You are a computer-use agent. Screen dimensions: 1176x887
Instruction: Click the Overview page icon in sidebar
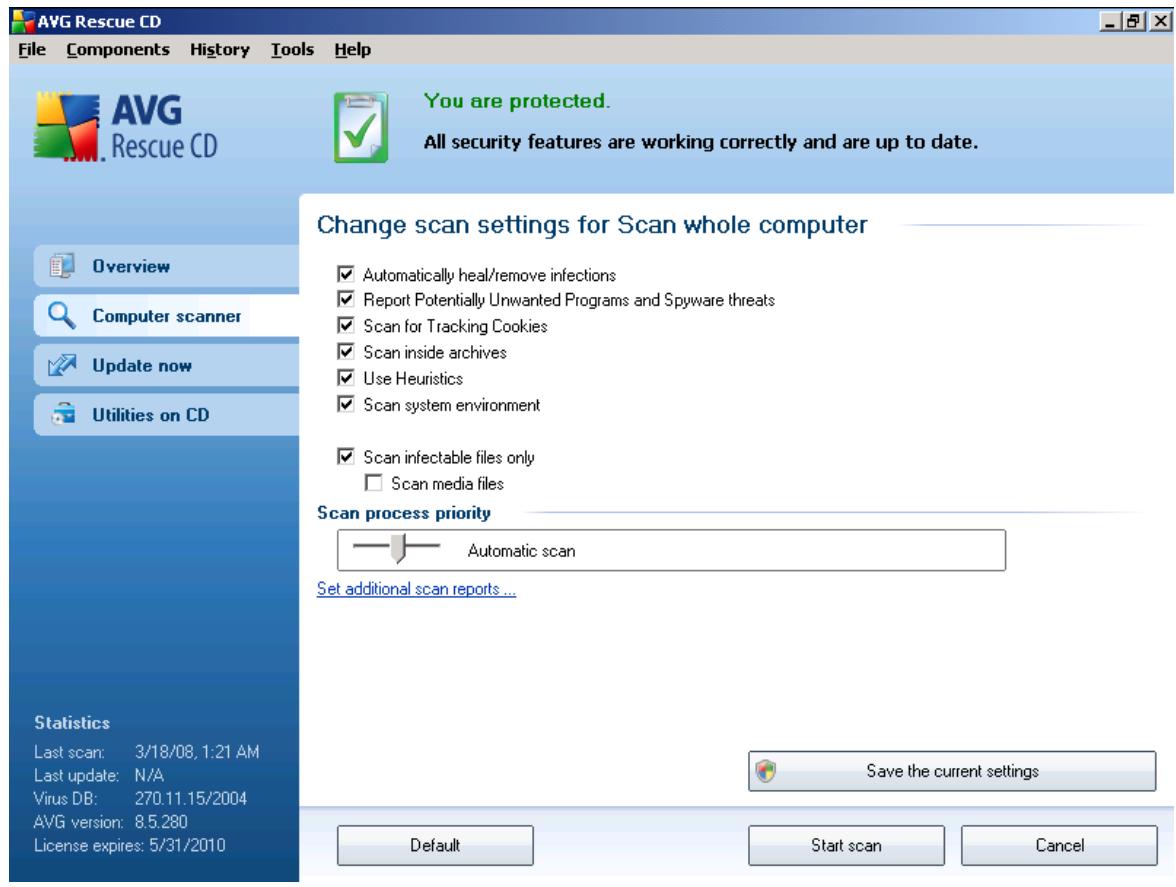tap(62, 266)
